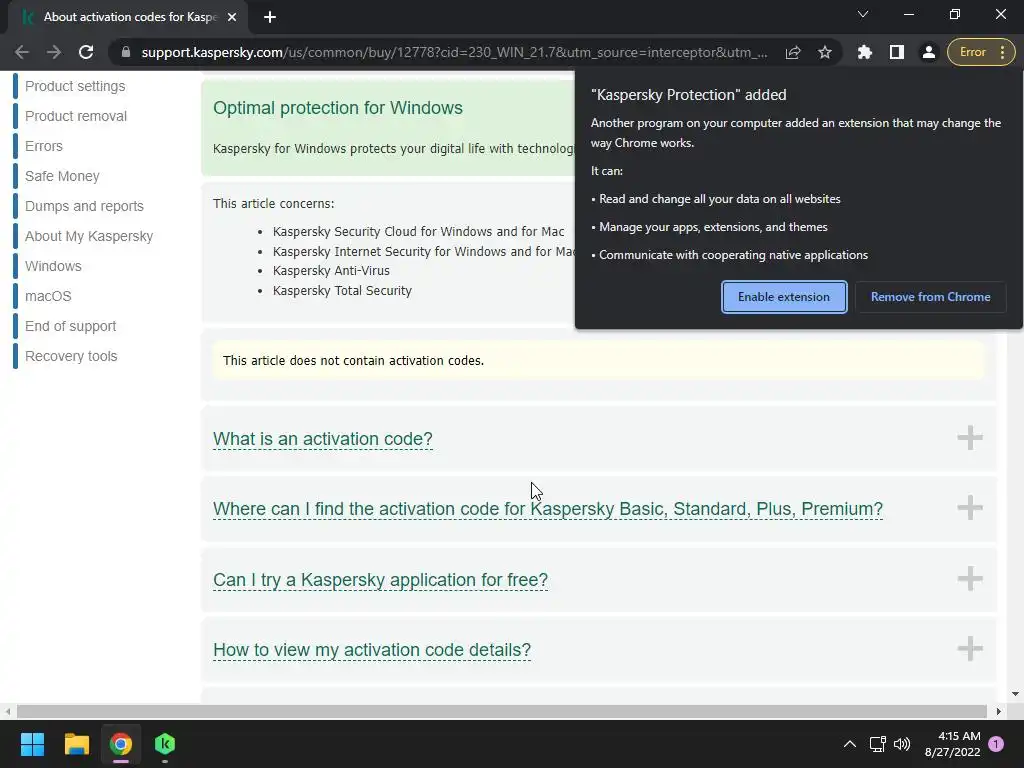
Task: View site information lock icon
Action: point(126,52)
